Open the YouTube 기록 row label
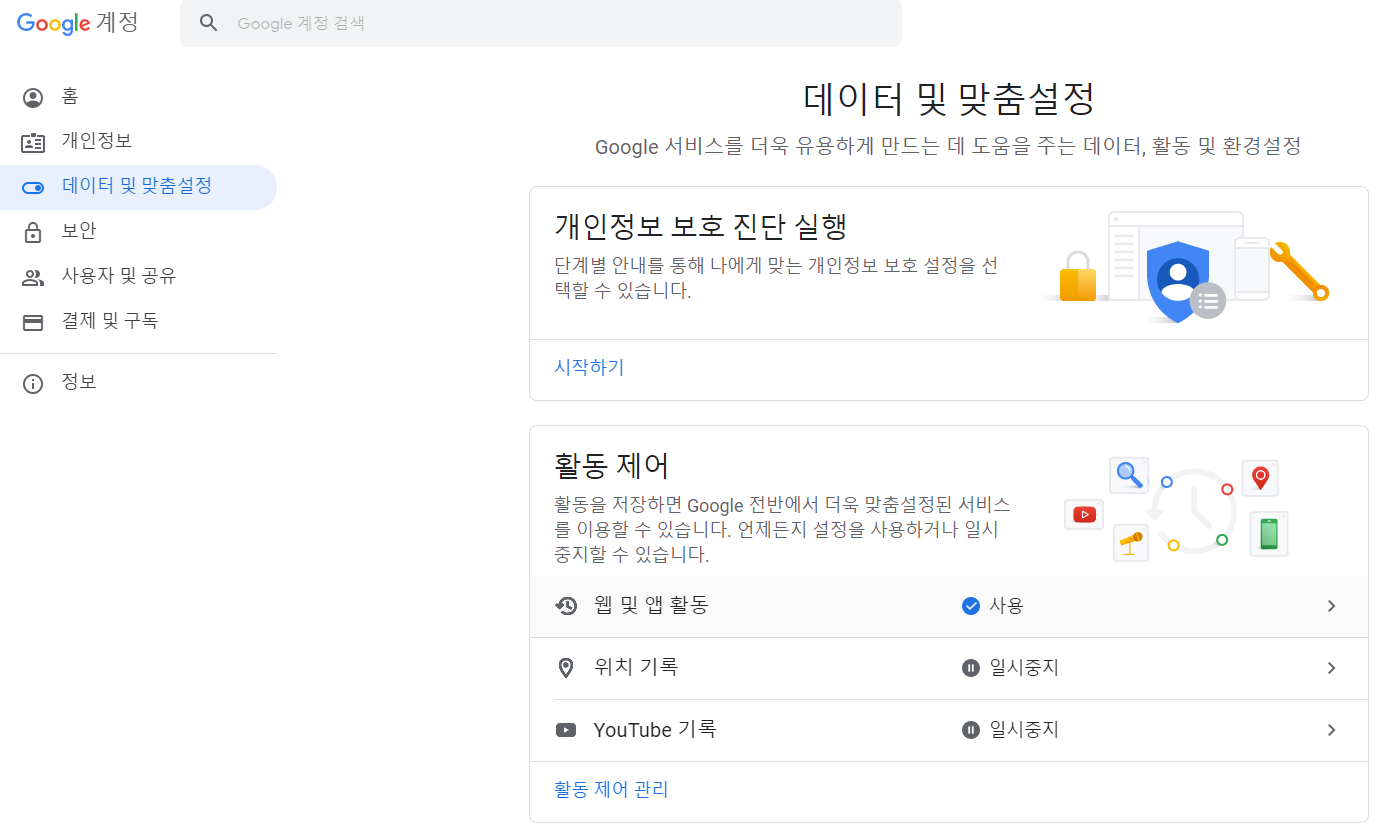 tap(655, 730)
